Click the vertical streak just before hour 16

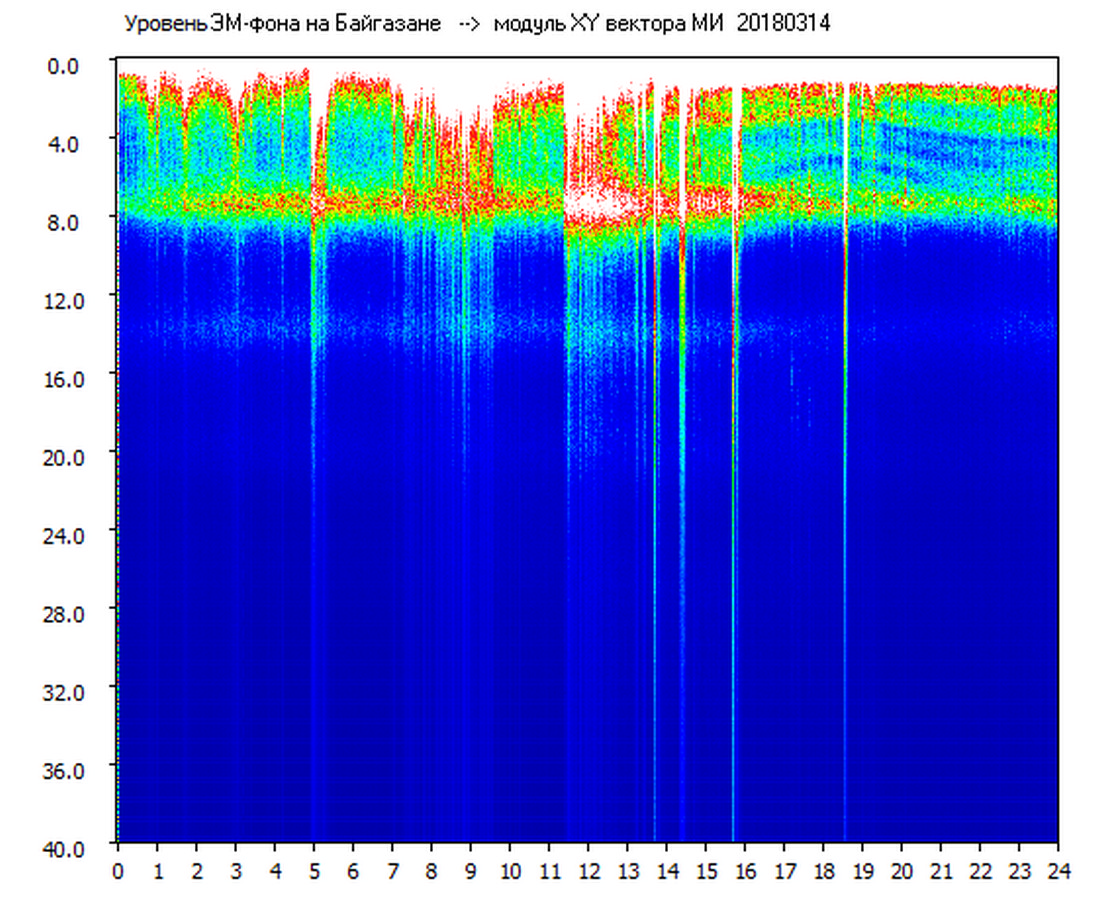[x=734, y=500]
